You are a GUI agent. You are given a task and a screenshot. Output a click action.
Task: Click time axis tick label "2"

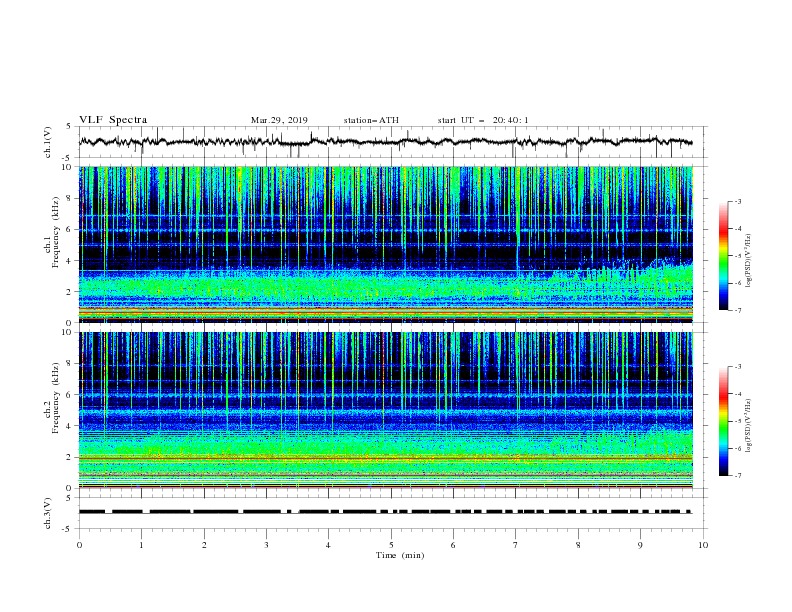pyautogui.click(x=204, y=545)
